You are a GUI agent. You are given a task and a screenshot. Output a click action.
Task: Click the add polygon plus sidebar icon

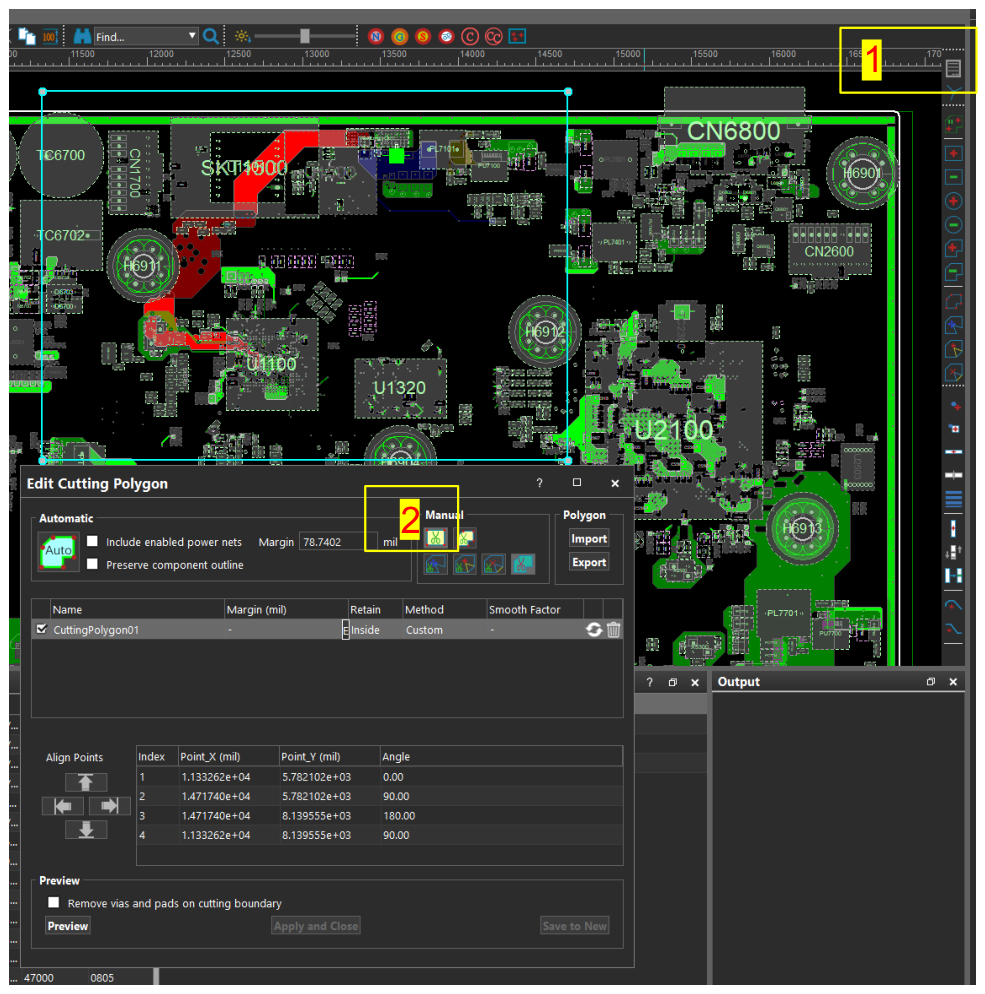[x=953, y=248]
